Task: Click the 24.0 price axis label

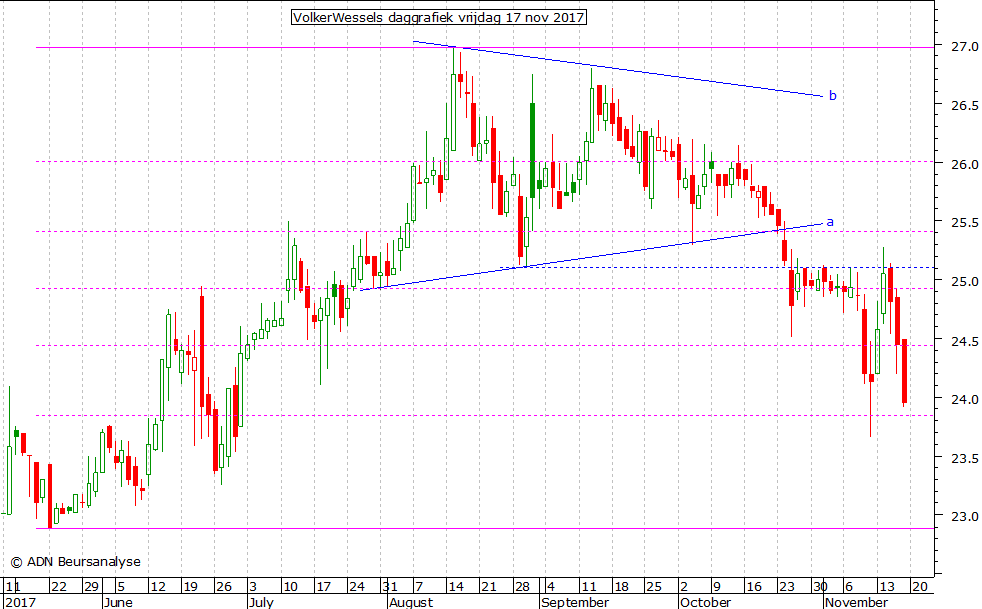Action: [x=965, y=400]
